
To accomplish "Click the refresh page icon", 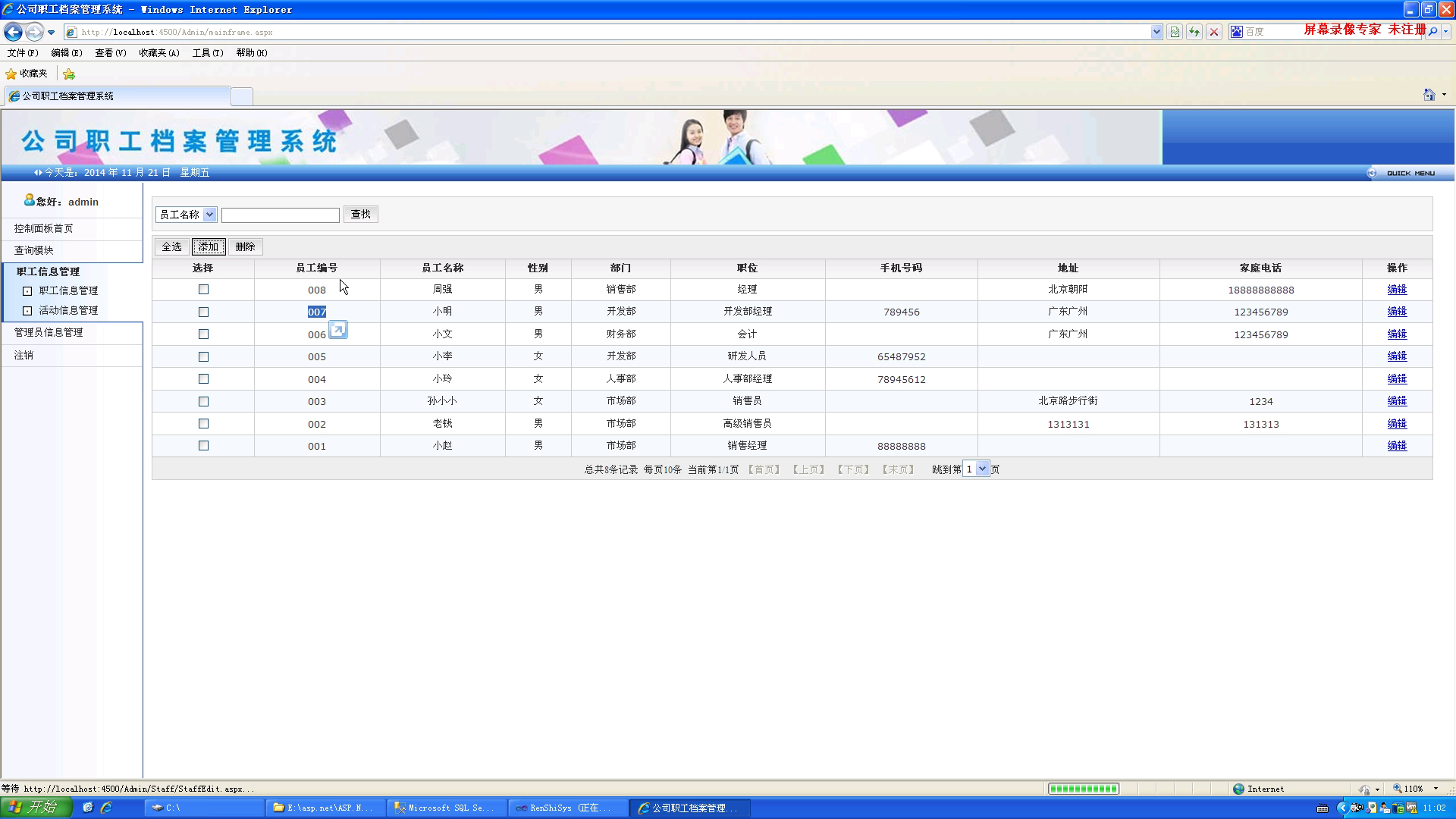I will pyautogui.click(x=1194, y=32).
